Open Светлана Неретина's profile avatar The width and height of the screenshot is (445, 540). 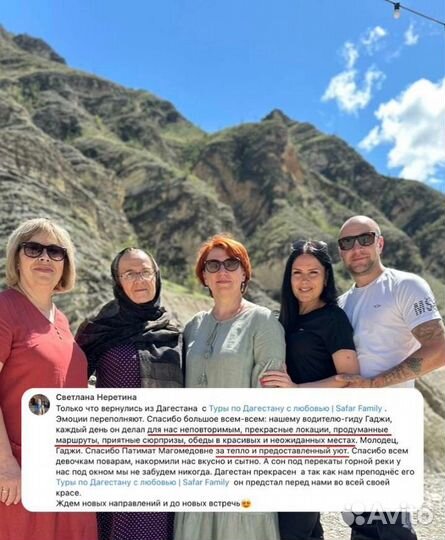pos(39,404)
